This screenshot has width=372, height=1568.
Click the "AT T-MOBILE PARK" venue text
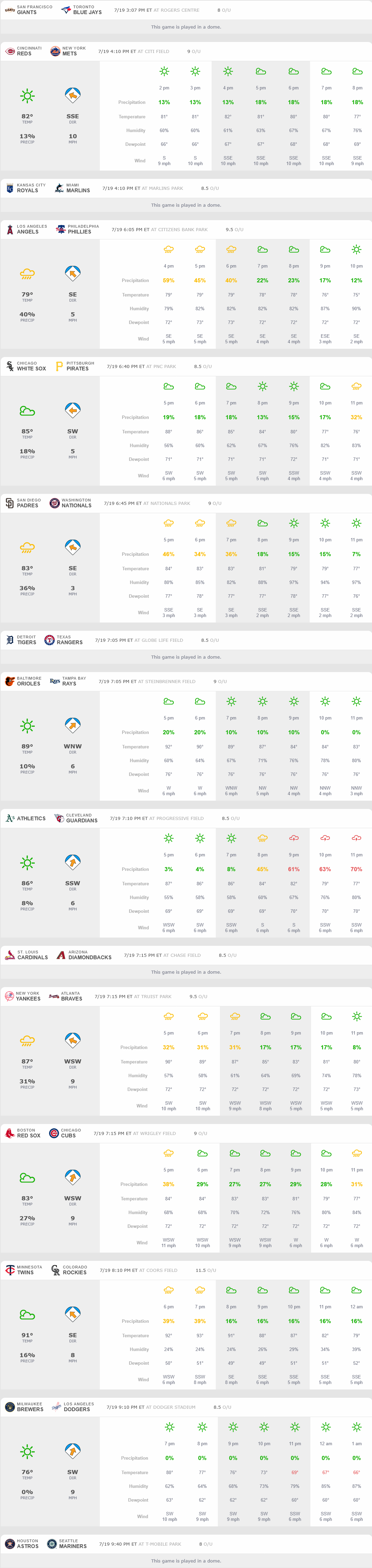(160, 1544)
